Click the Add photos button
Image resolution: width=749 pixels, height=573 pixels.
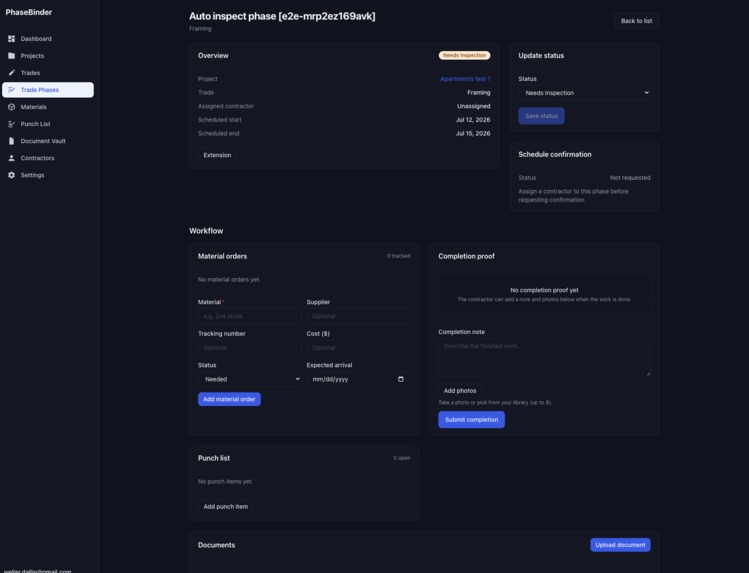(x=460, y=391)
